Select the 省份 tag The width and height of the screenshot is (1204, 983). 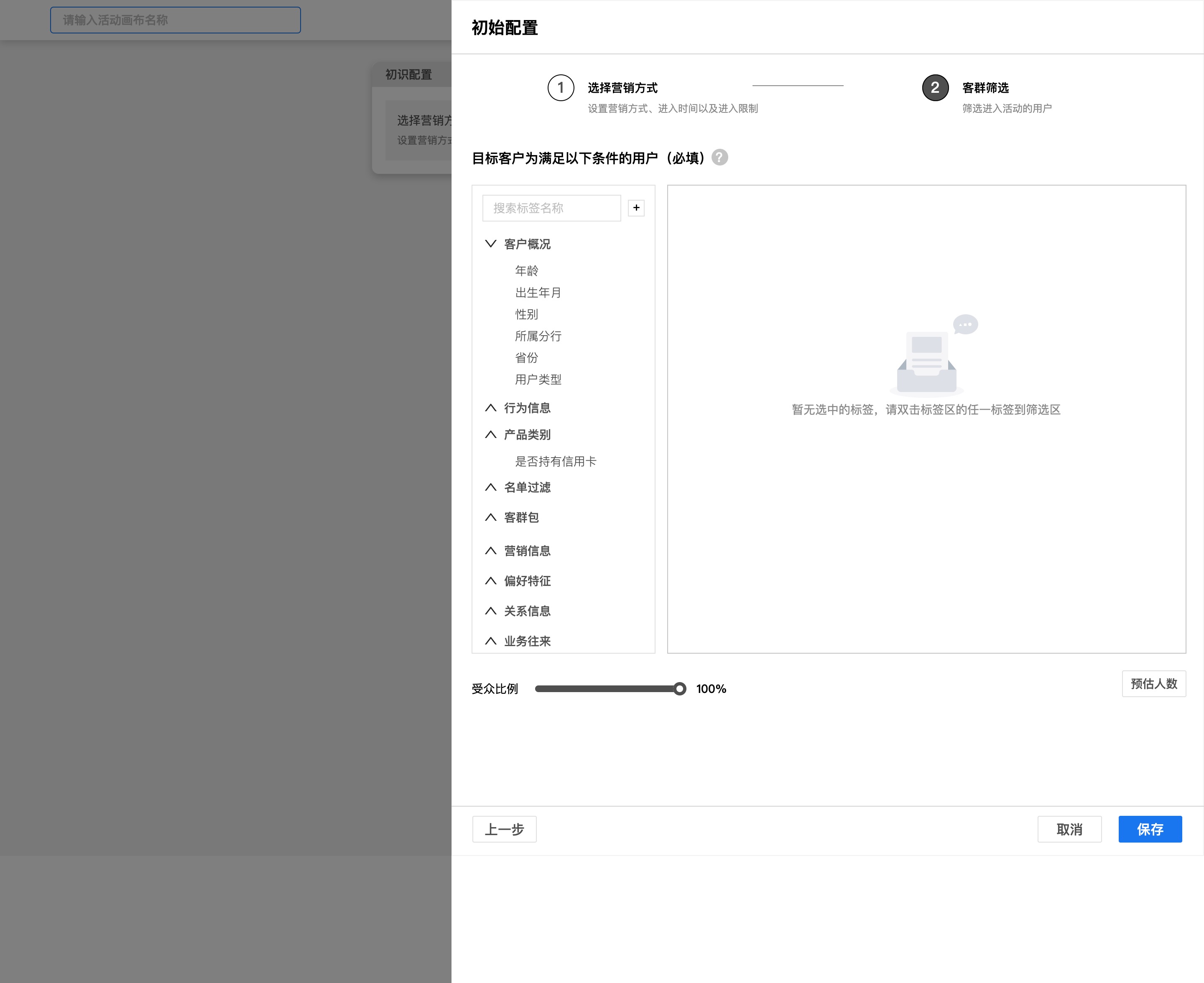tap(526, 357)
